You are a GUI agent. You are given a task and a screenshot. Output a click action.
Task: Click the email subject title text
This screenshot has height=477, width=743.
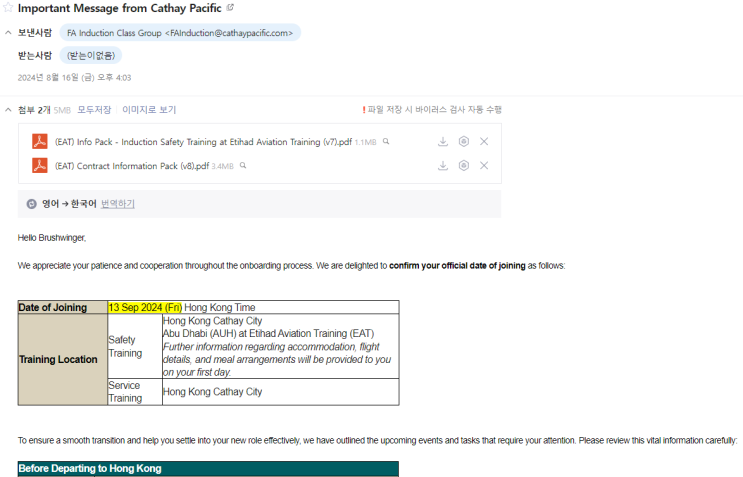(119, 8)
